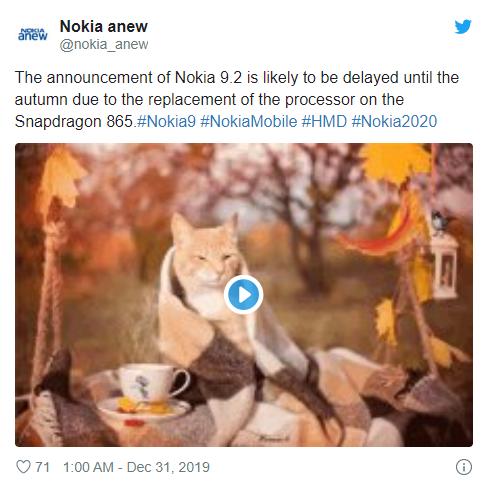Click the Twitter bird logo
The image size is (485, 484).
pos(463,26)
